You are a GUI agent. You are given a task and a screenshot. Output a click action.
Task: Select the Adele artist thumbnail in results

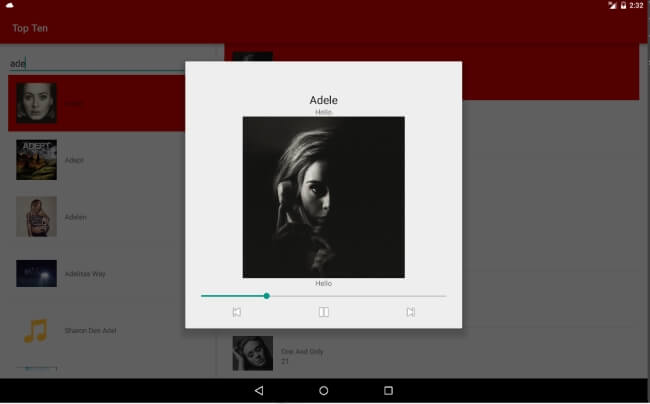(x=36, y=103)
